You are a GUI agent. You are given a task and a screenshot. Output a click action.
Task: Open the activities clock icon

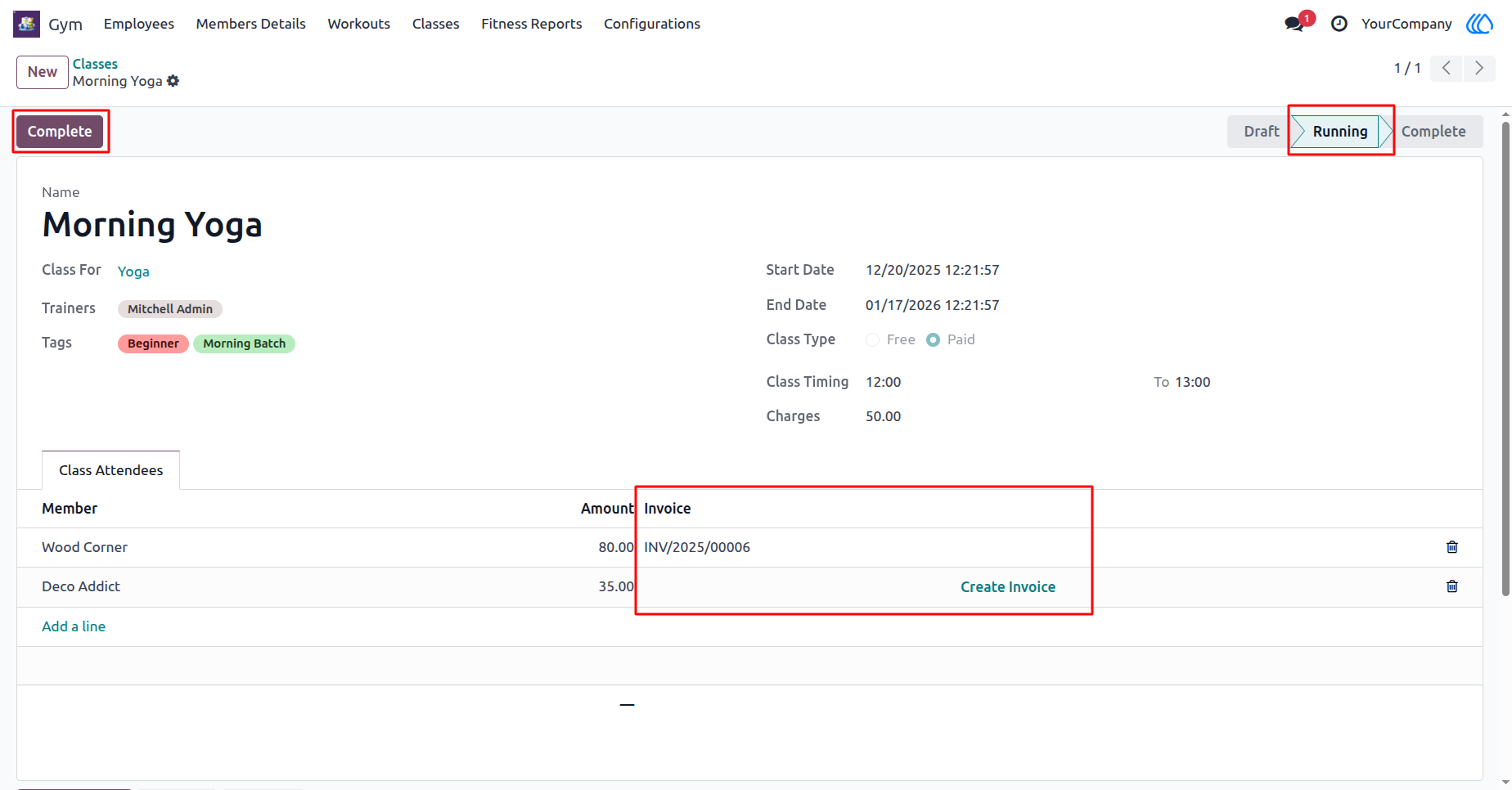[1339, 24]
